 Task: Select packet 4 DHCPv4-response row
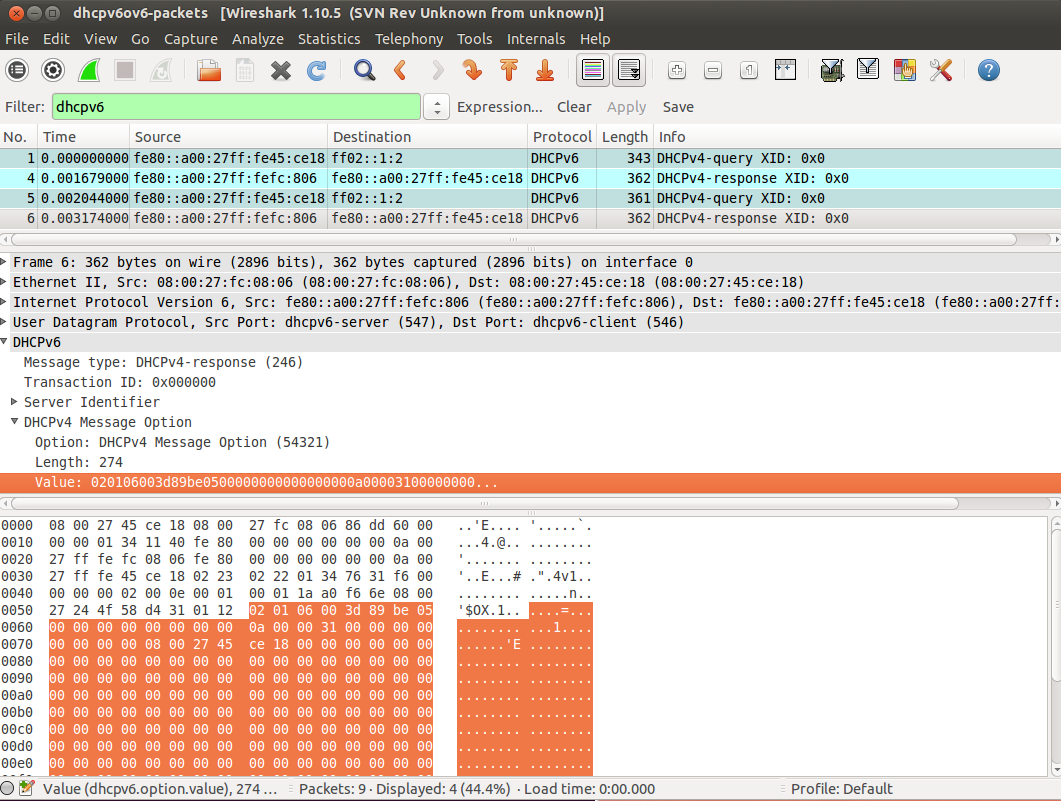530,179
